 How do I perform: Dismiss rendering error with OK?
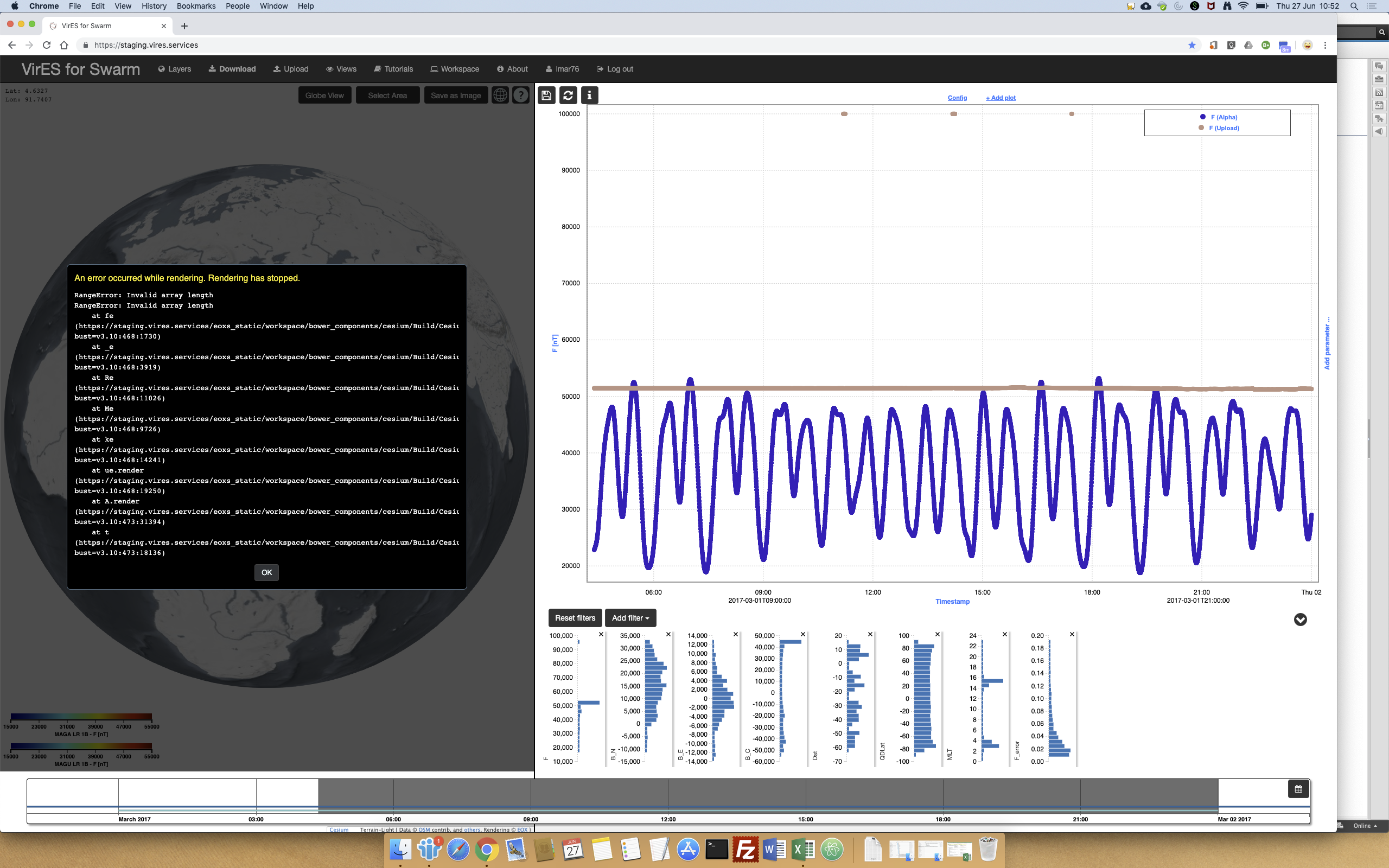point(266,572)
